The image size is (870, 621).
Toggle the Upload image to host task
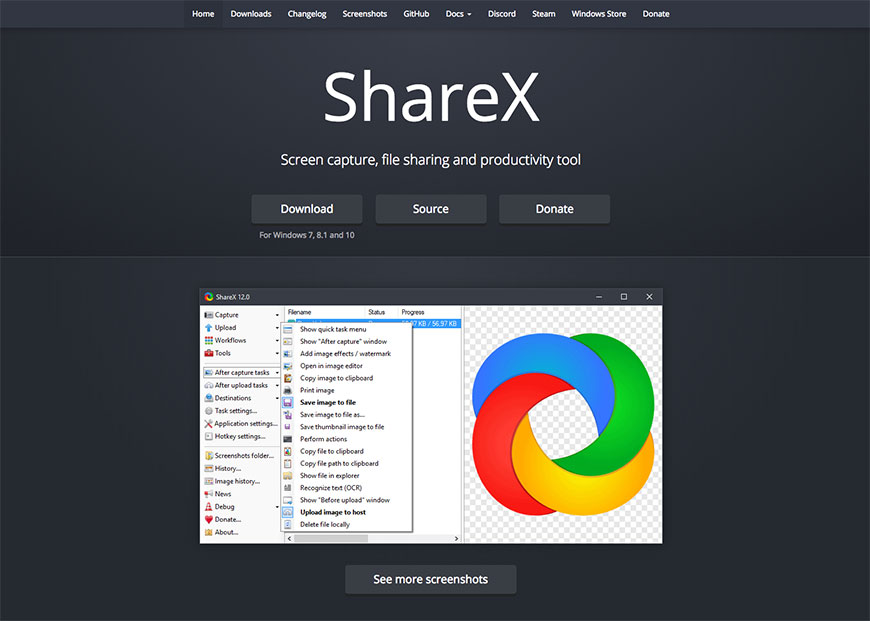pyautogui.click(x=332, y=512)
